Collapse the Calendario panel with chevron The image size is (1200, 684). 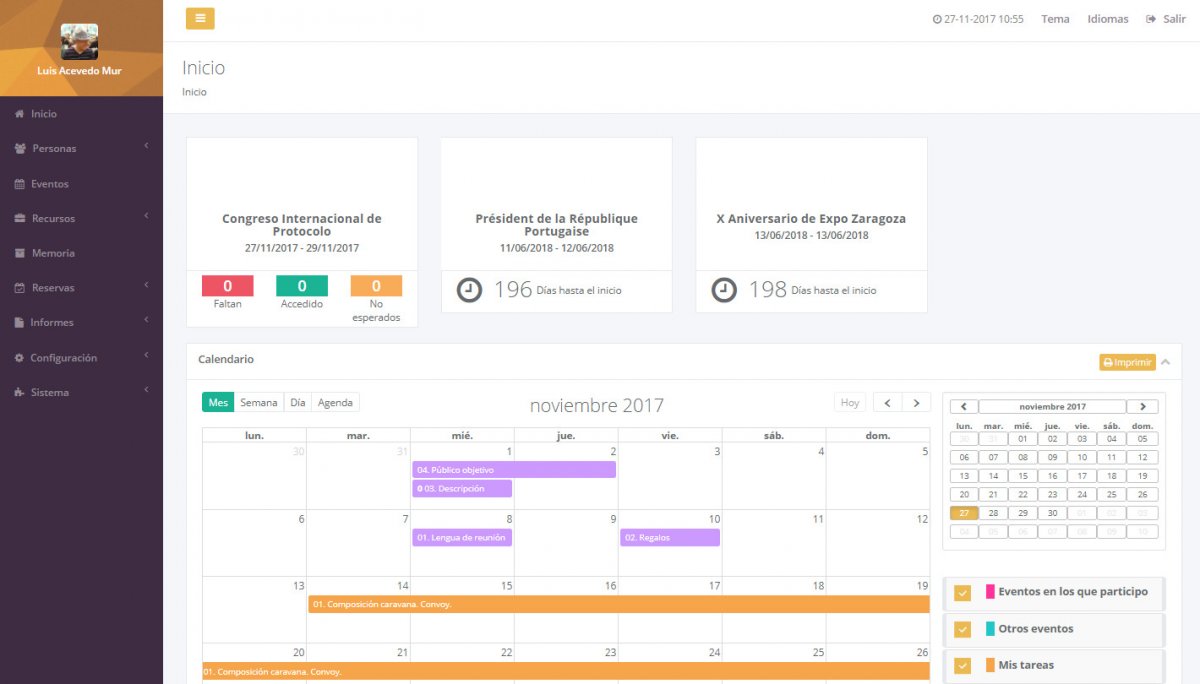pos(1166,362)
